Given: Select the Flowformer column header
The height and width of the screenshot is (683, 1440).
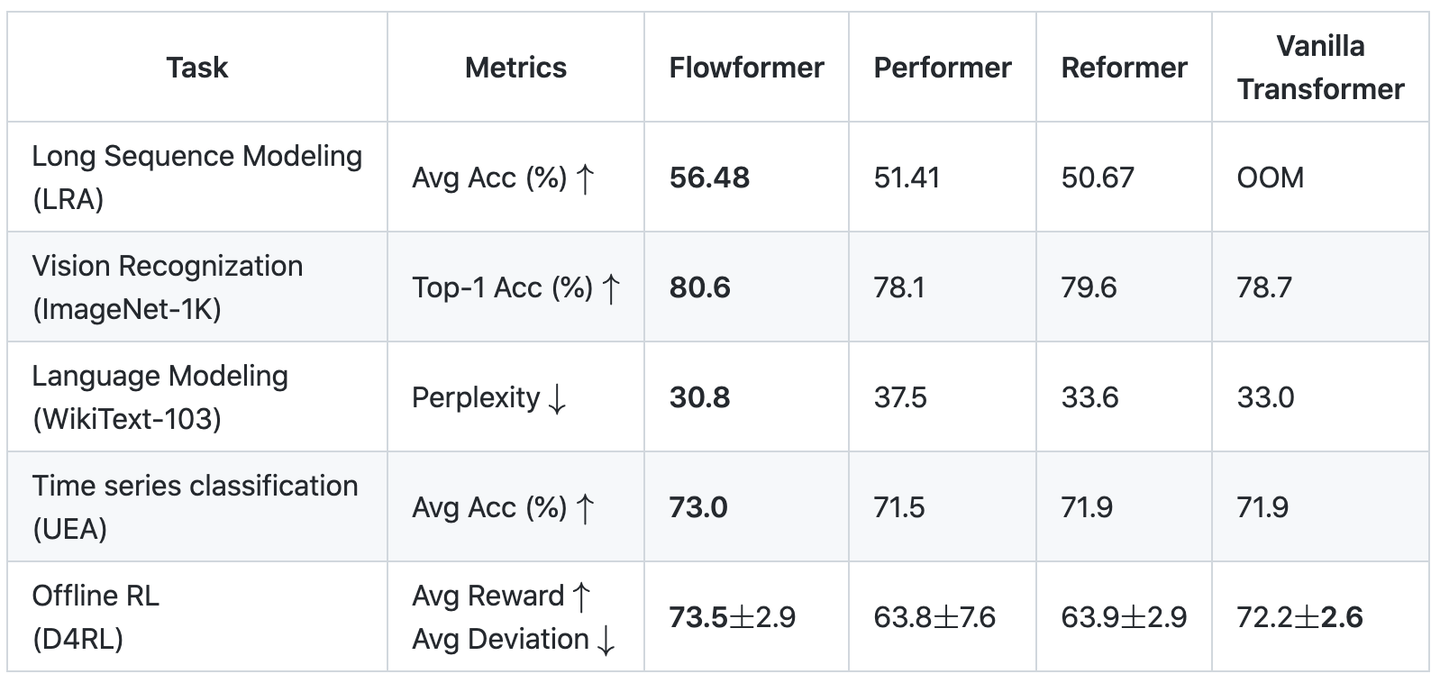Looking at the screenshot, I should 746,67.
